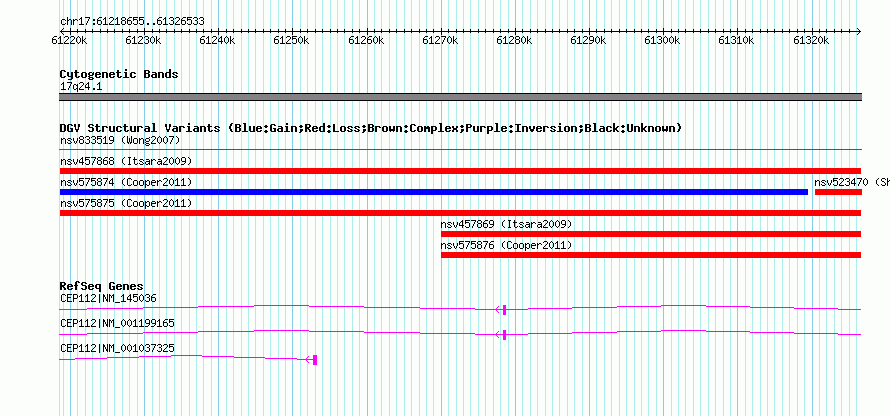This screenshot has height=416, width=890.
Task: Select the RefSeq Genes track title
Action: point(102,286)
